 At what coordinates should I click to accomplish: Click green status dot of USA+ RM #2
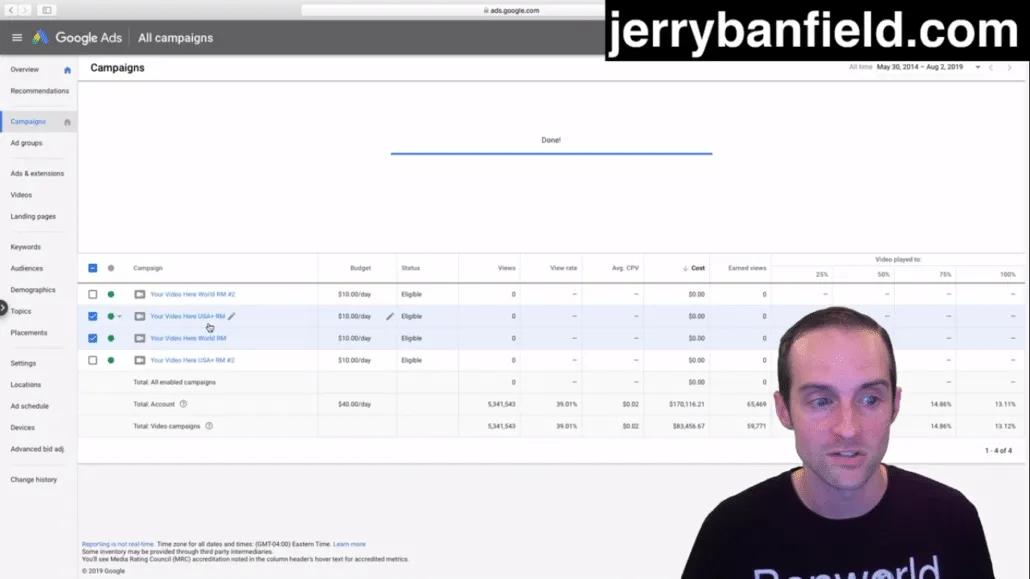pyautogui.click(x=111, y=360)
